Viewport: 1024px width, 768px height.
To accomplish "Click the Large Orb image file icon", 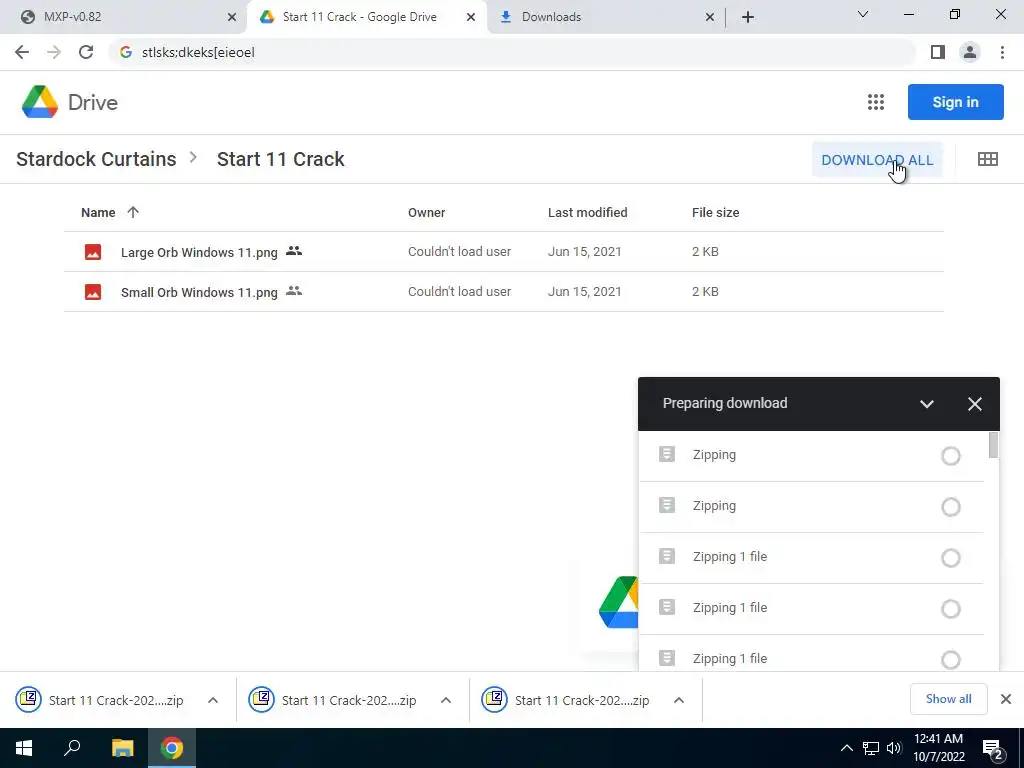I will (93, 252).
